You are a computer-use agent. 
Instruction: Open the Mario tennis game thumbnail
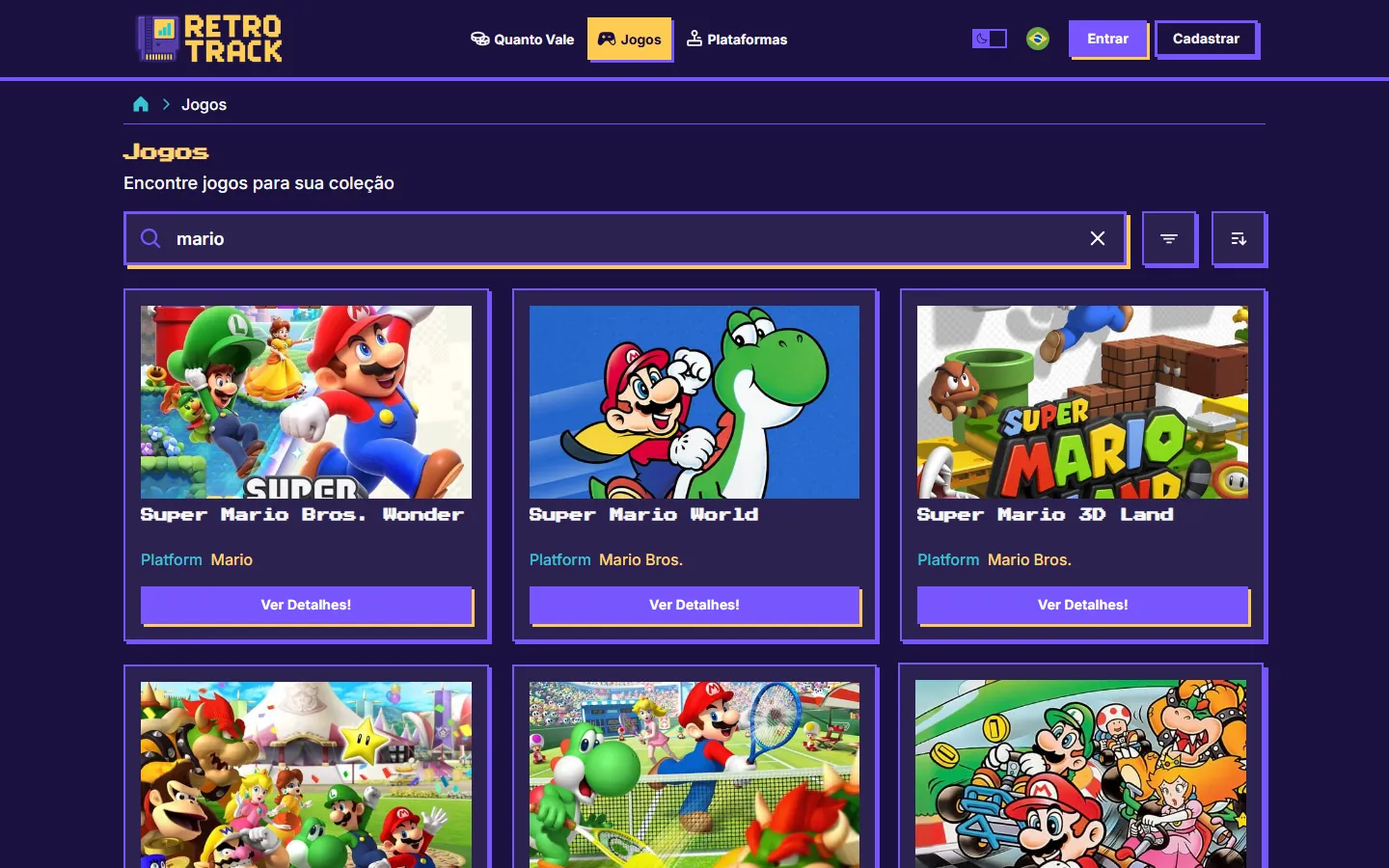coord(694,774)
